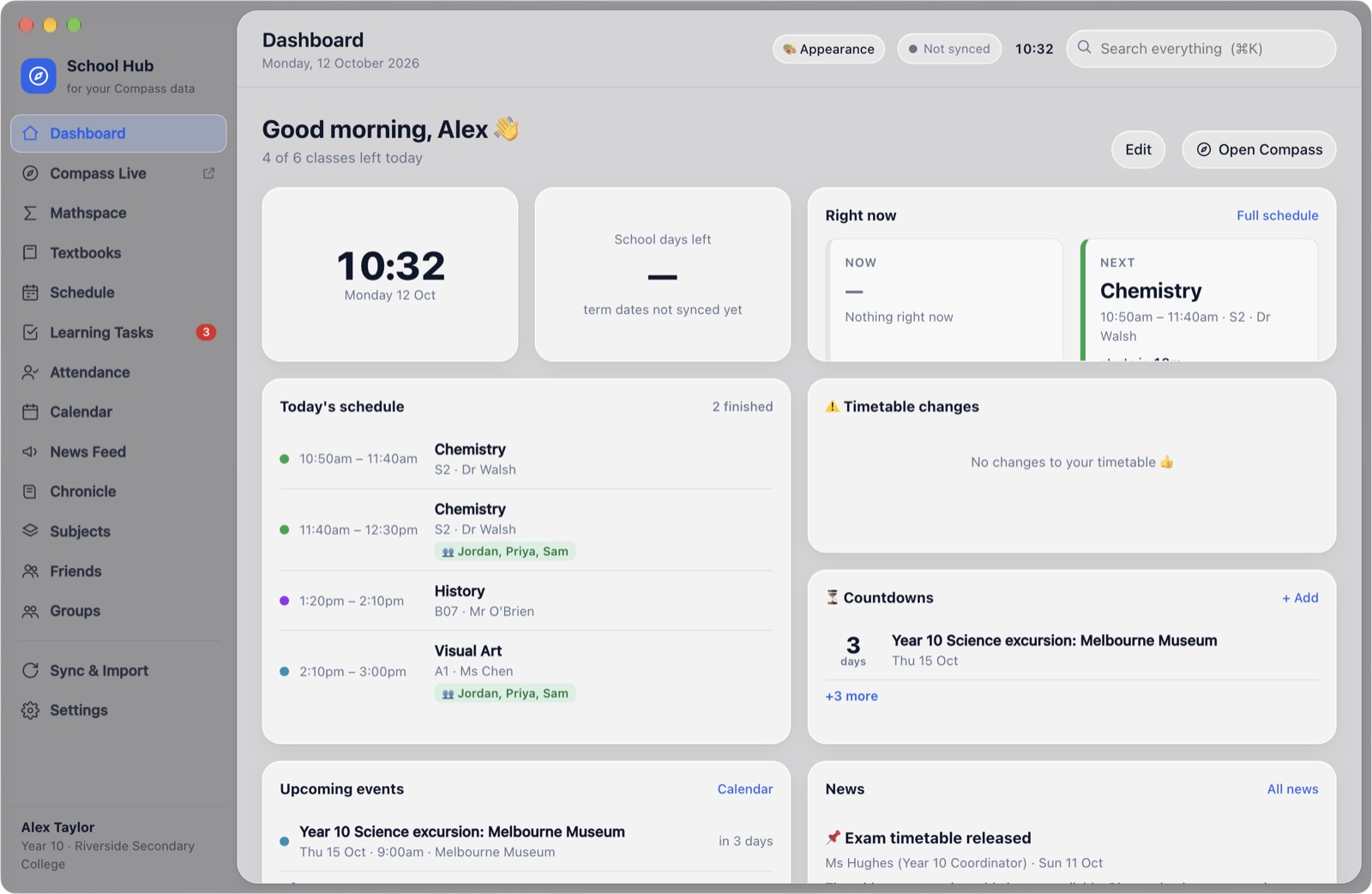Click the pin icon beside Exam timetable released
Viewport: 1372px width, 894px height.
(x=833, y=837)
